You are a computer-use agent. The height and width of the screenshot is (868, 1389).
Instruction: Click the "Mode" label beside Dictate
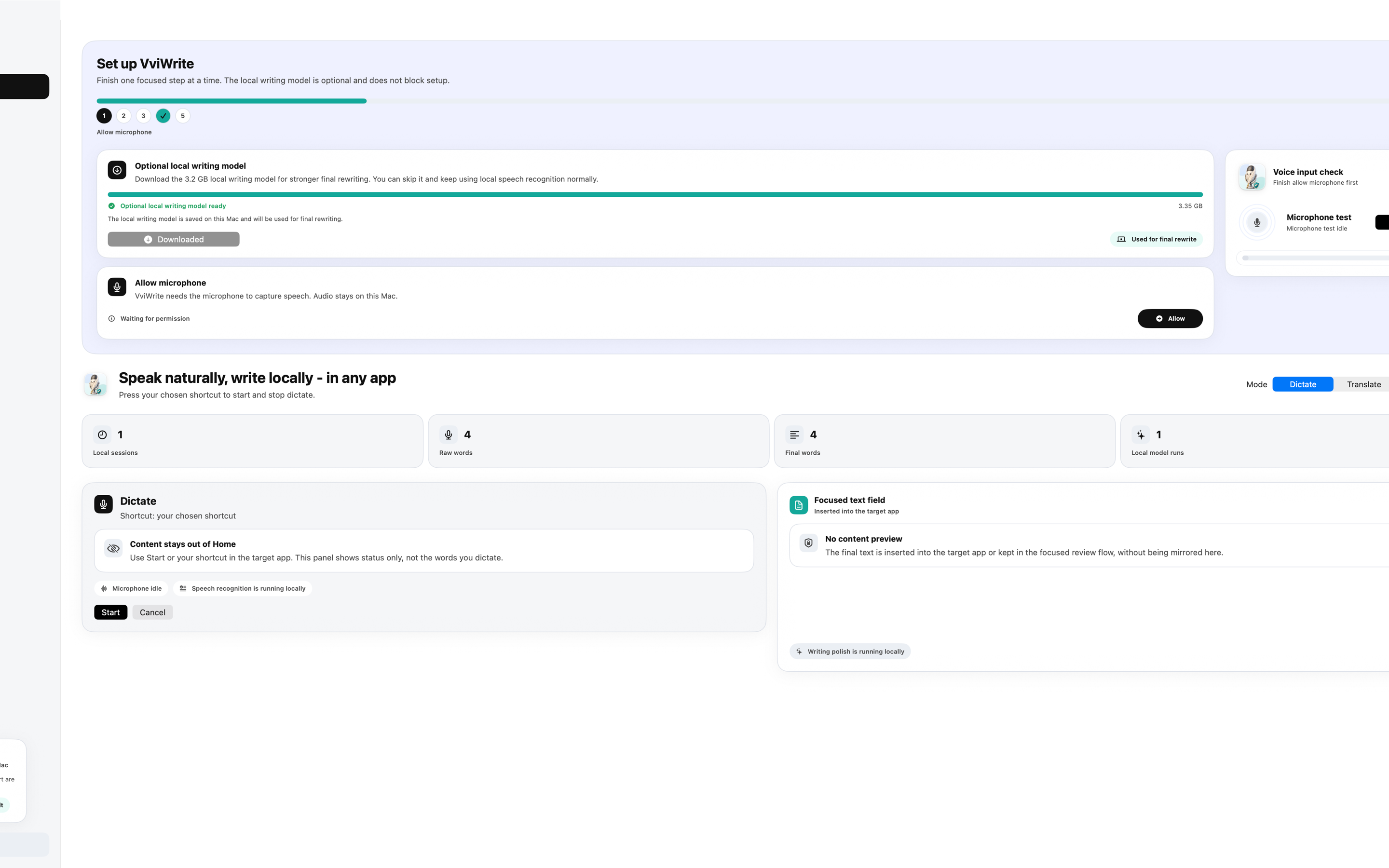[x=1256, y=385]
